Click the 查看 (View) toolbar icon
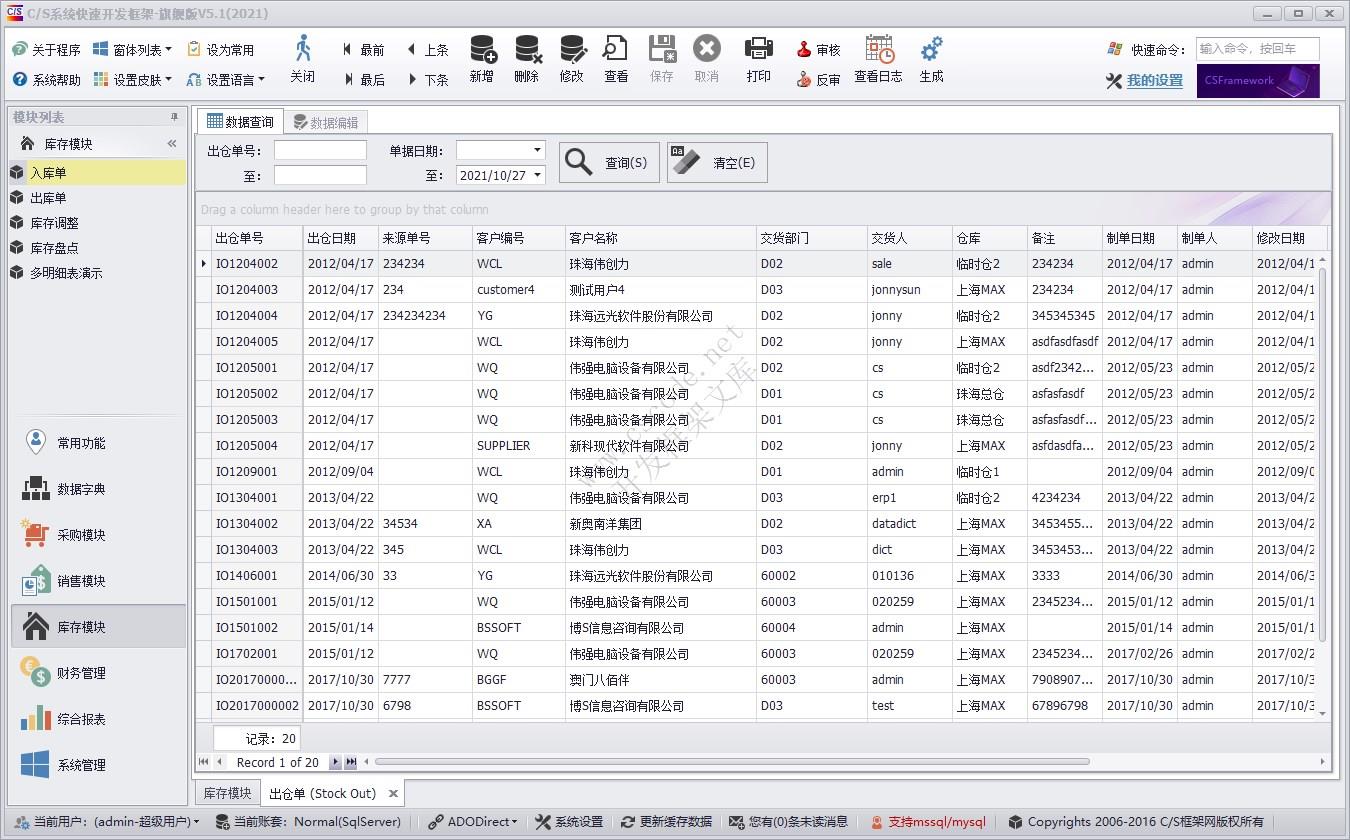 [615, 60]
